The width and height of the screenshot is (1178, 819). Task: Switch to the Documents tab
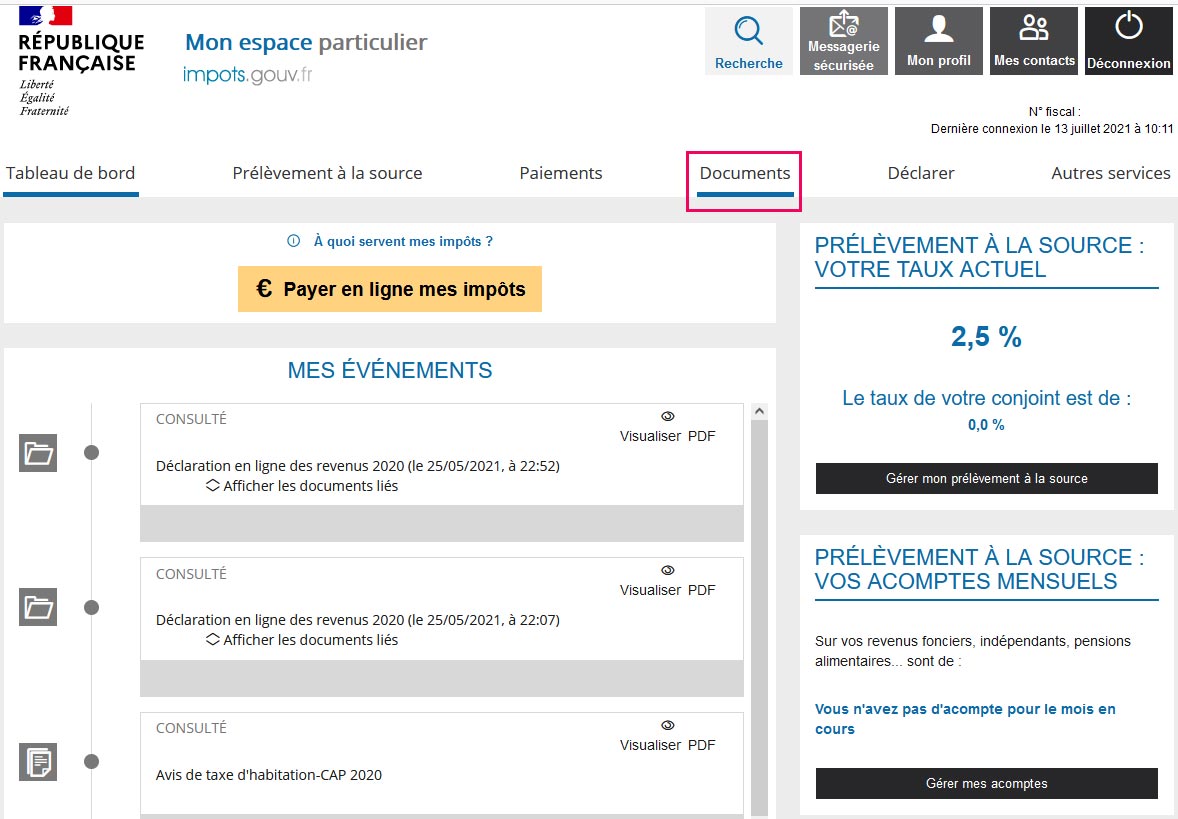pos(743,172)
